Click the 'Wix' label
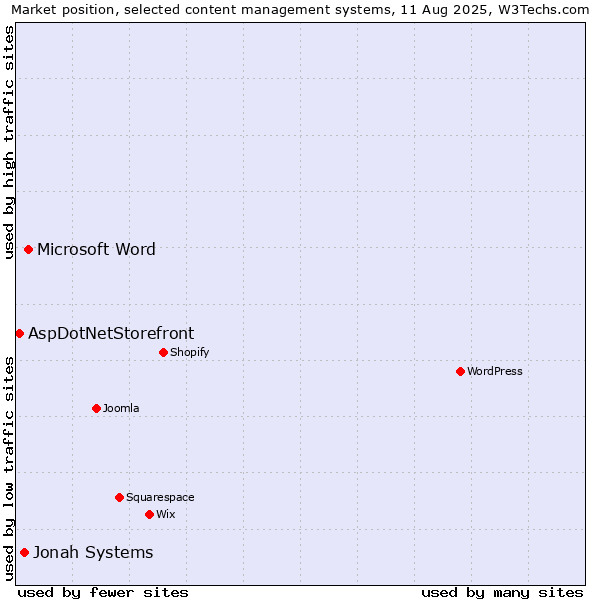This screenshot has width=600, height=600. 166,514
